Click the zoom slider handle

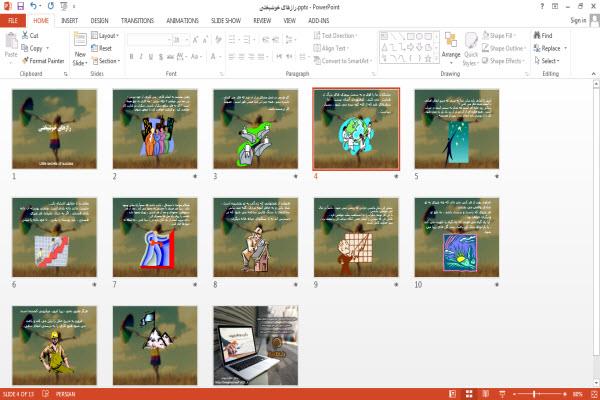[x=534, y=394]
